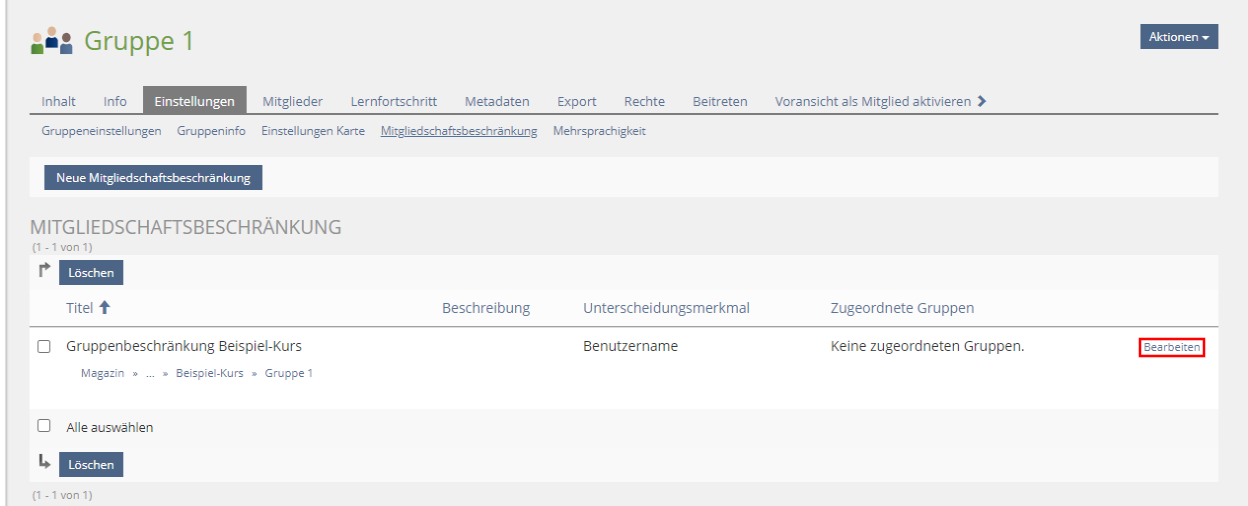Expand the breadcrumb ellipsis after Magazin
Image resolution: width=1248 pixels, height=506 pixels.
click(150, 373)
